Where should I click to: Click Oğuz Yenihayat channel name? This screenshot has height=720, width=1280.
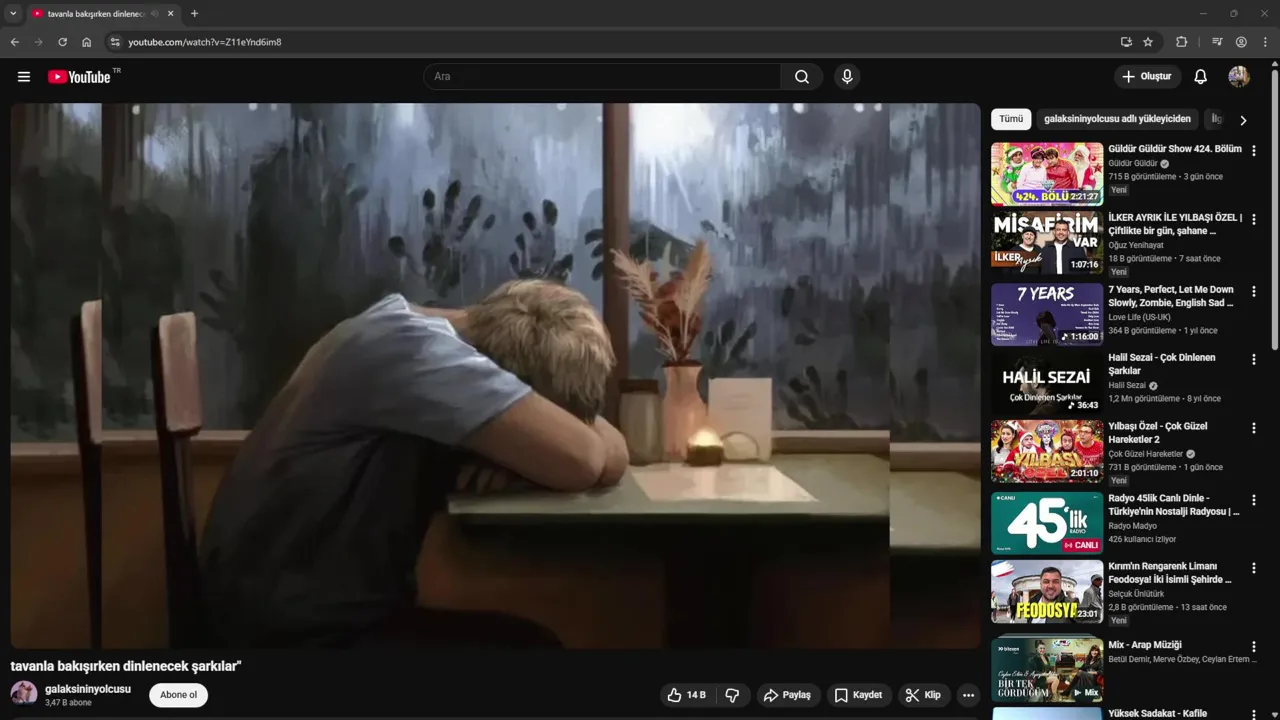pos(1136,245)
